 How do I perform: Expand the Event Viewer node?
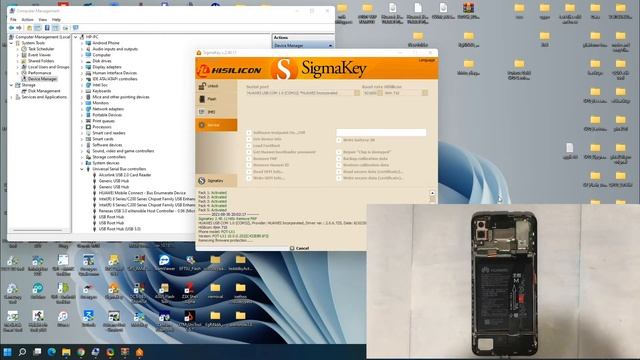[x=18, y=55]
